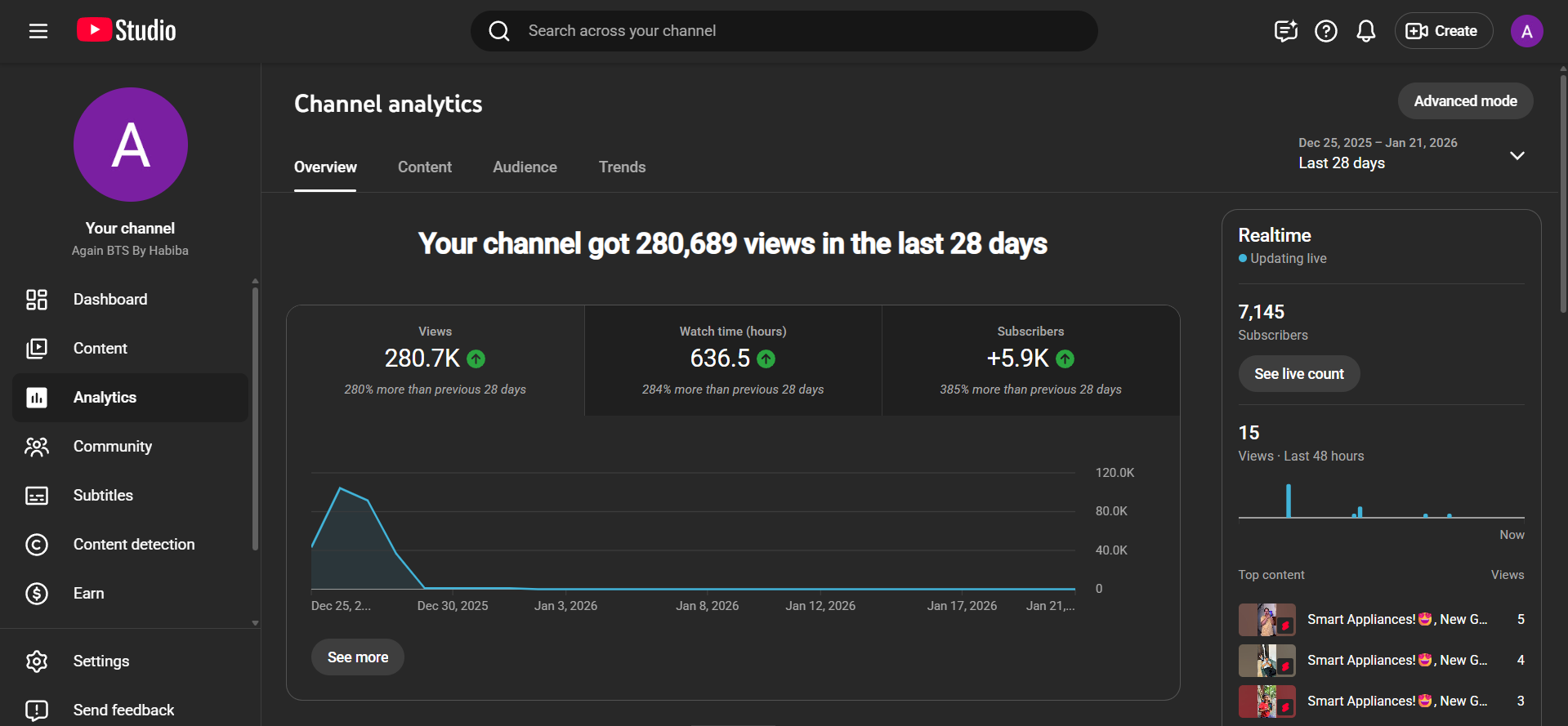Open Dashboard from the sidebar
Image resolution: width=1568 pixels, height=726 pixels.
point(110,300)
